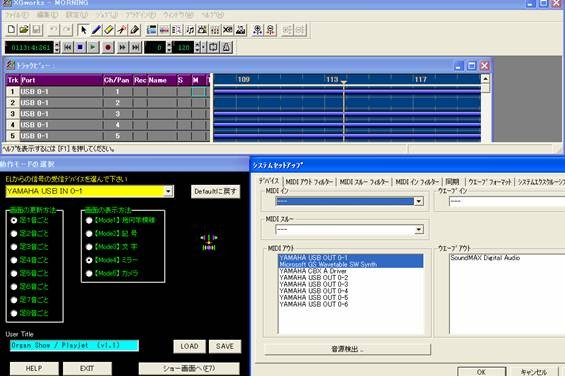Viewport: 565px width, 376px height.
Task: Click OK in the System Setup dialog
Action: 481,372
